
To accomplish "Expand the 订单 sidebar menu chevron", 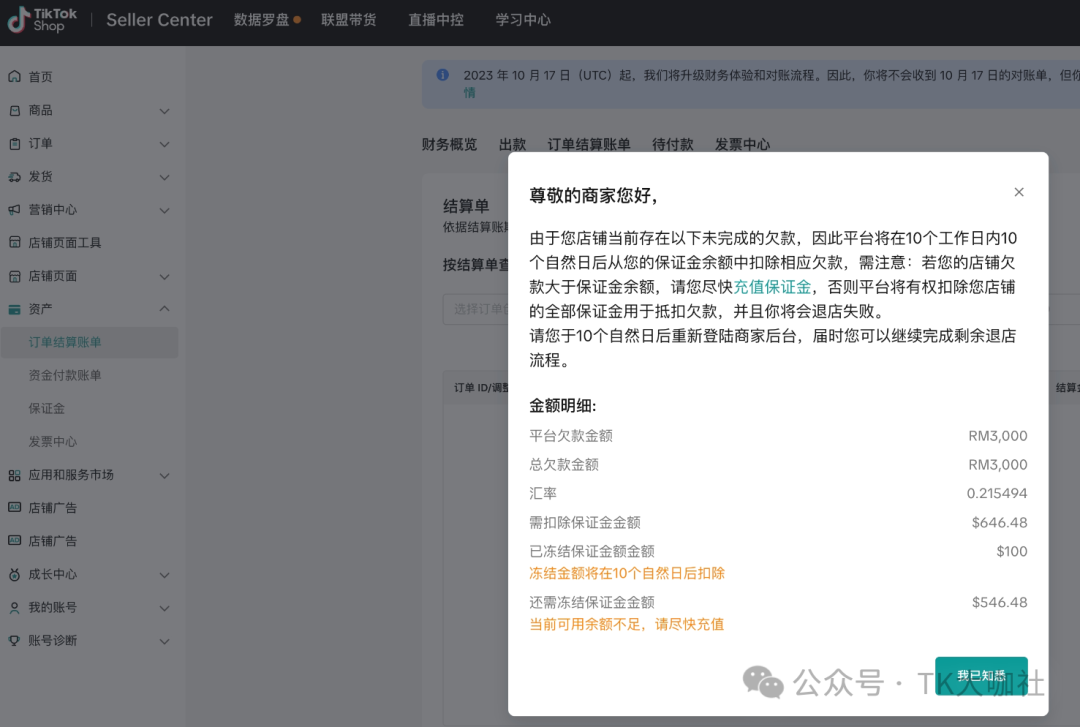I will pos(165,144).
